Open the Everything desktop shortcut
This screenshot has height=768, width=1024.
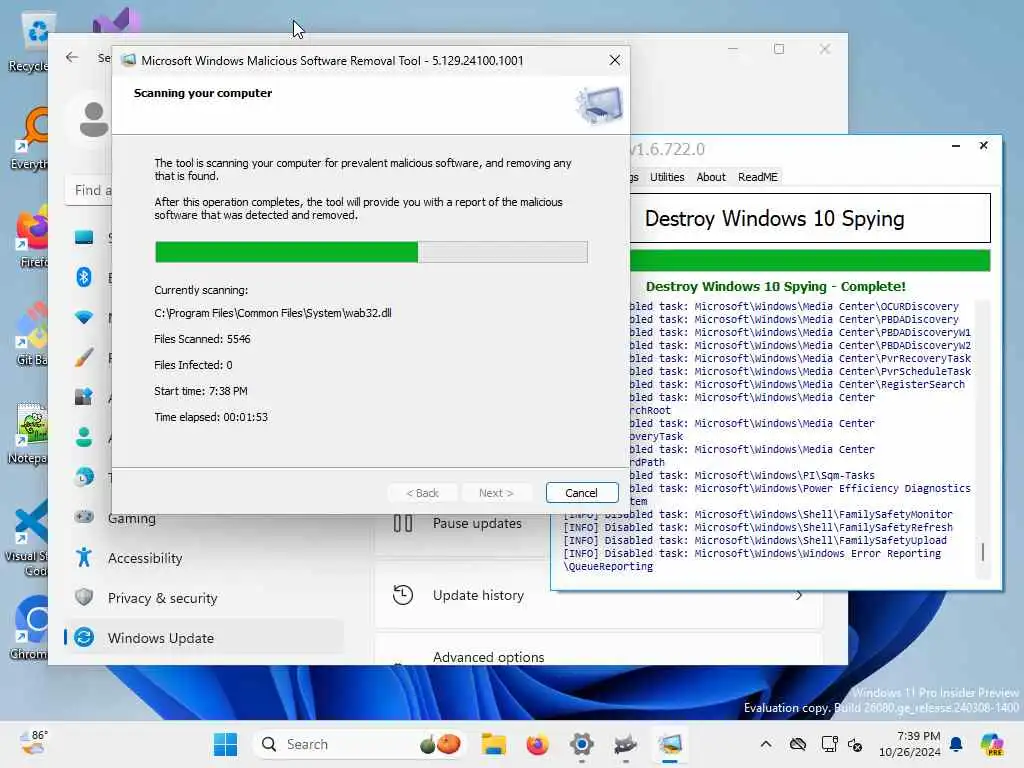30,139
